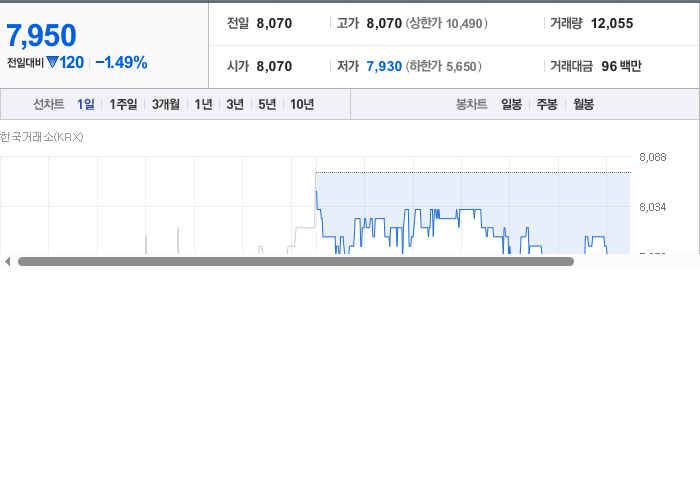The image size is (700, 490).
Task: Open the 주봉 candle chart
Action: [x=547, y=104]
